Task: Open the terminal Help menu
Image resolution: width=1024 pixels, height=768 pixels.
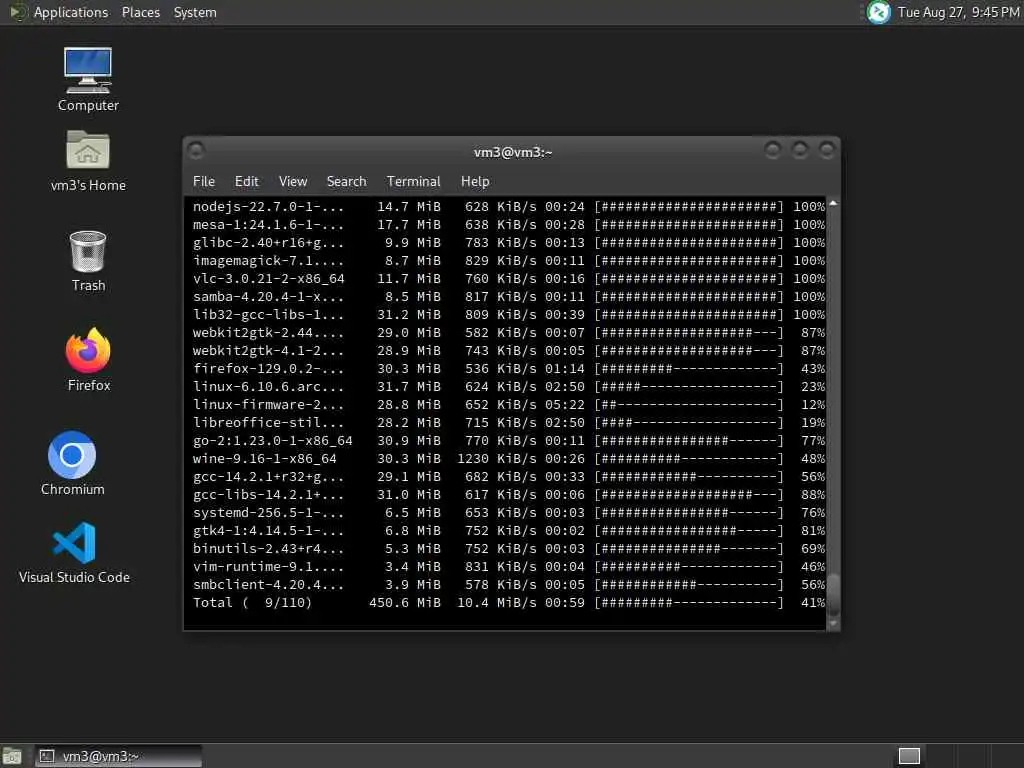Action: tap(475, 182)
